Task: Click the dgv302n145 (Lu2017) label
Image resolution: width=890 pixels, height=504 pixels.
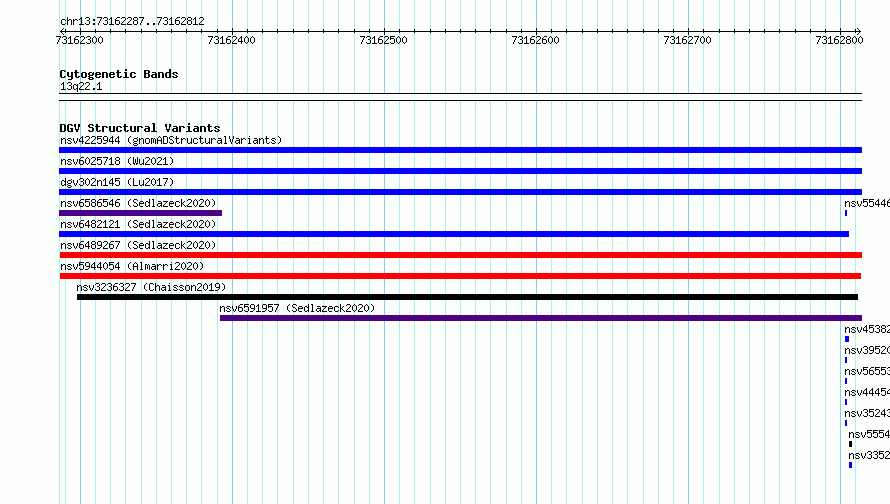Action: coord(117,182)
